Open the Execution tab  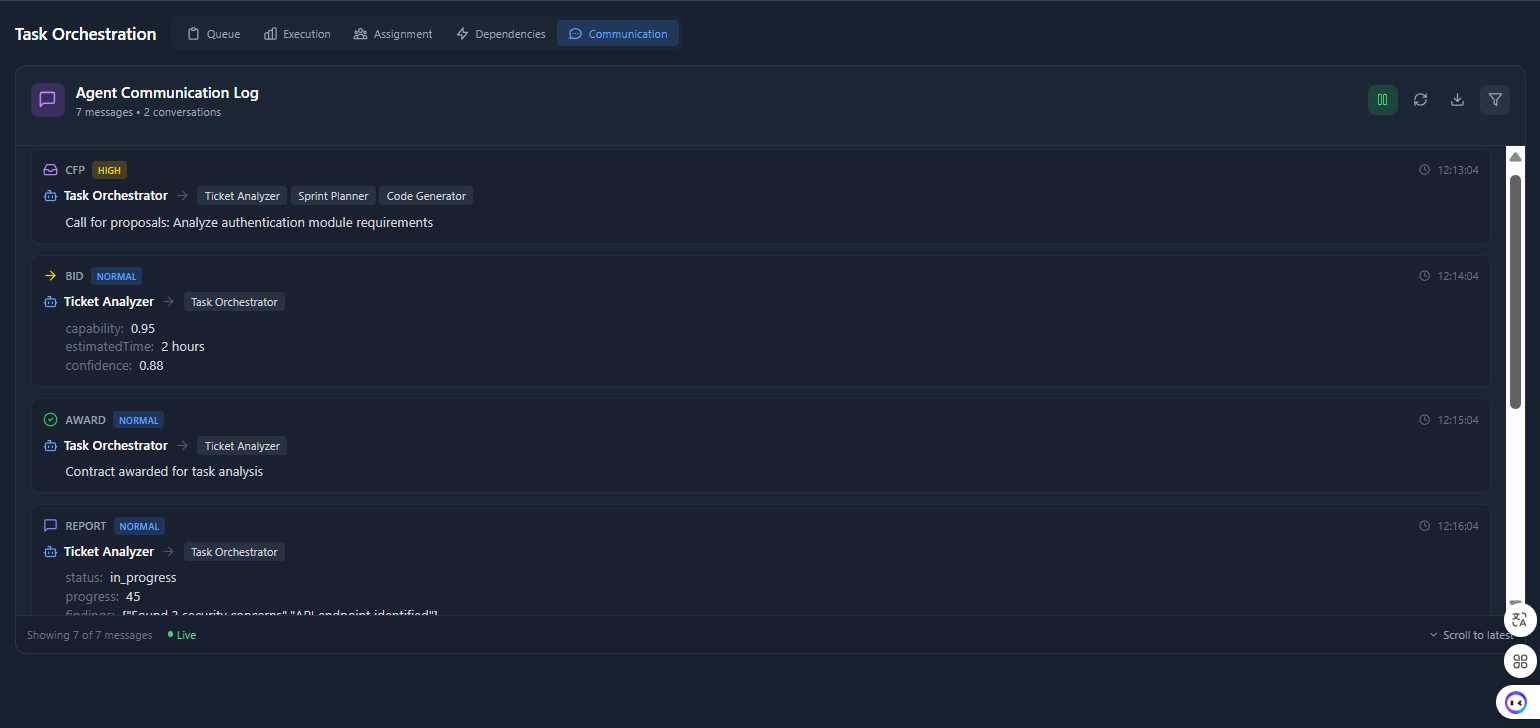(x=297, y=34)
